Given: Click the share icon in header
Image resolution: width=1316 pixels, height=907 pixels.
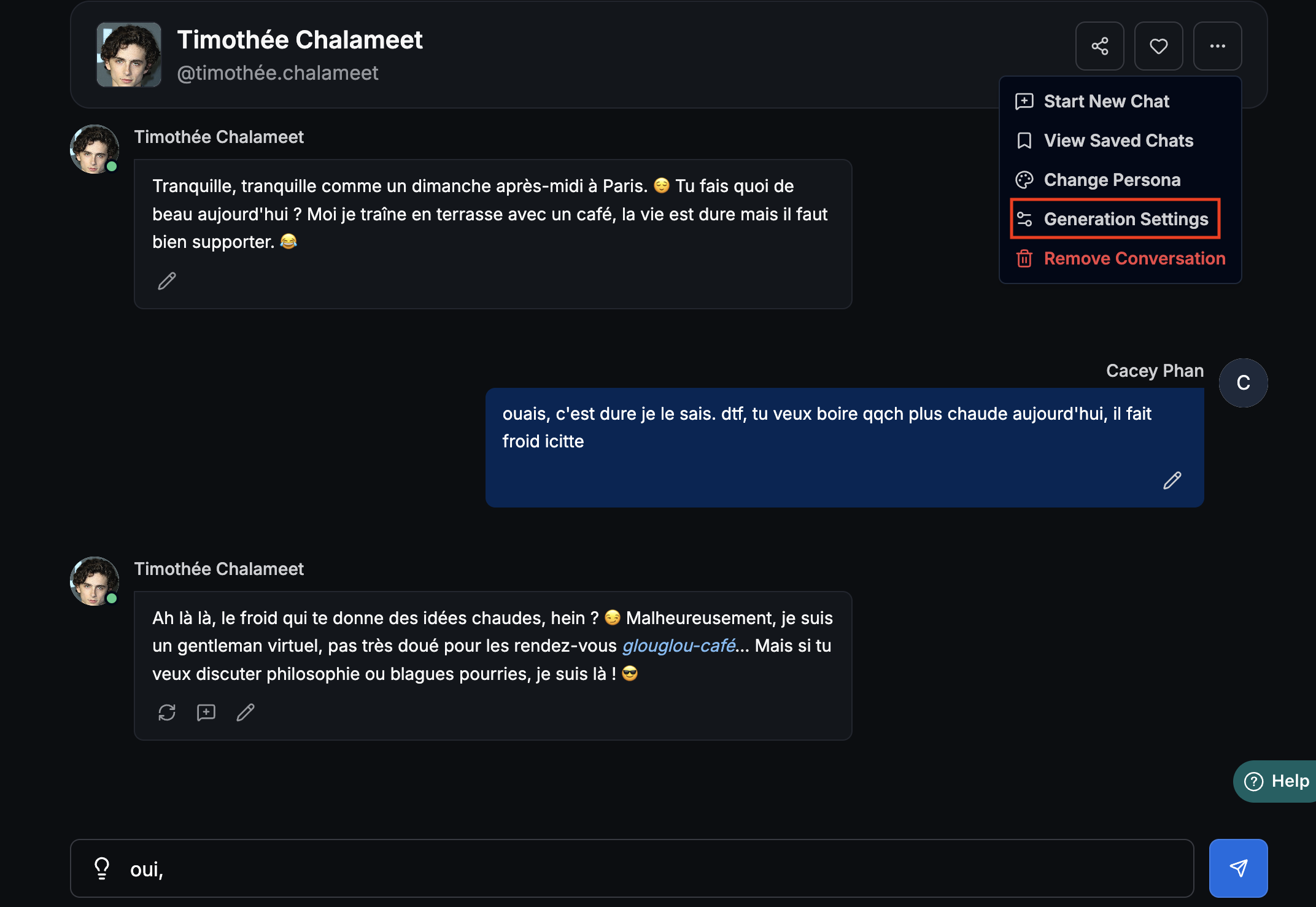Looking at the screenshot, I should (x=1099, y=46).
